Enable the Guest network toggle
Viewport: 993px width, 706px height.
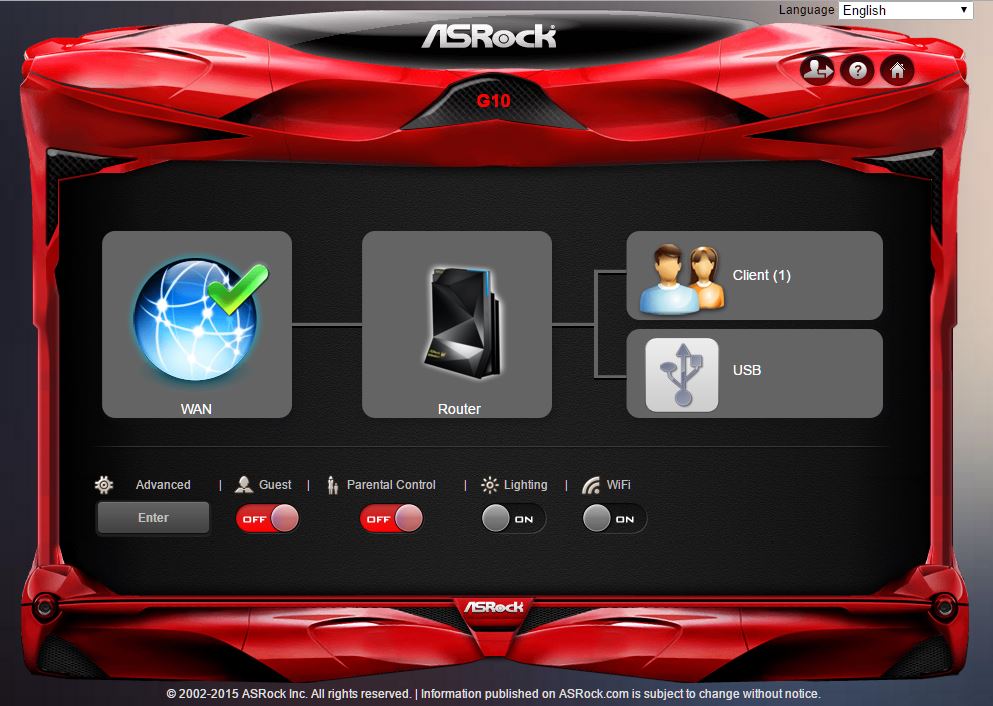click(267, 519)
